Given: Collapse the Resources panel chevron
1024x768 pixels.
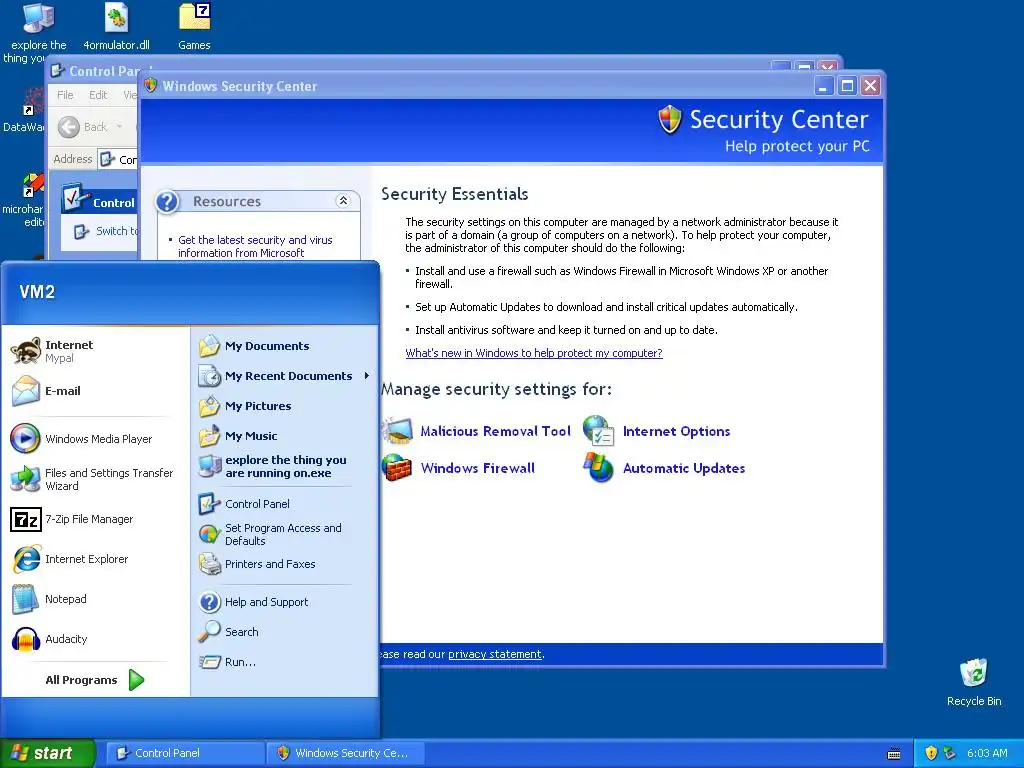Looking at the screenshot, I should coord(343,201).
